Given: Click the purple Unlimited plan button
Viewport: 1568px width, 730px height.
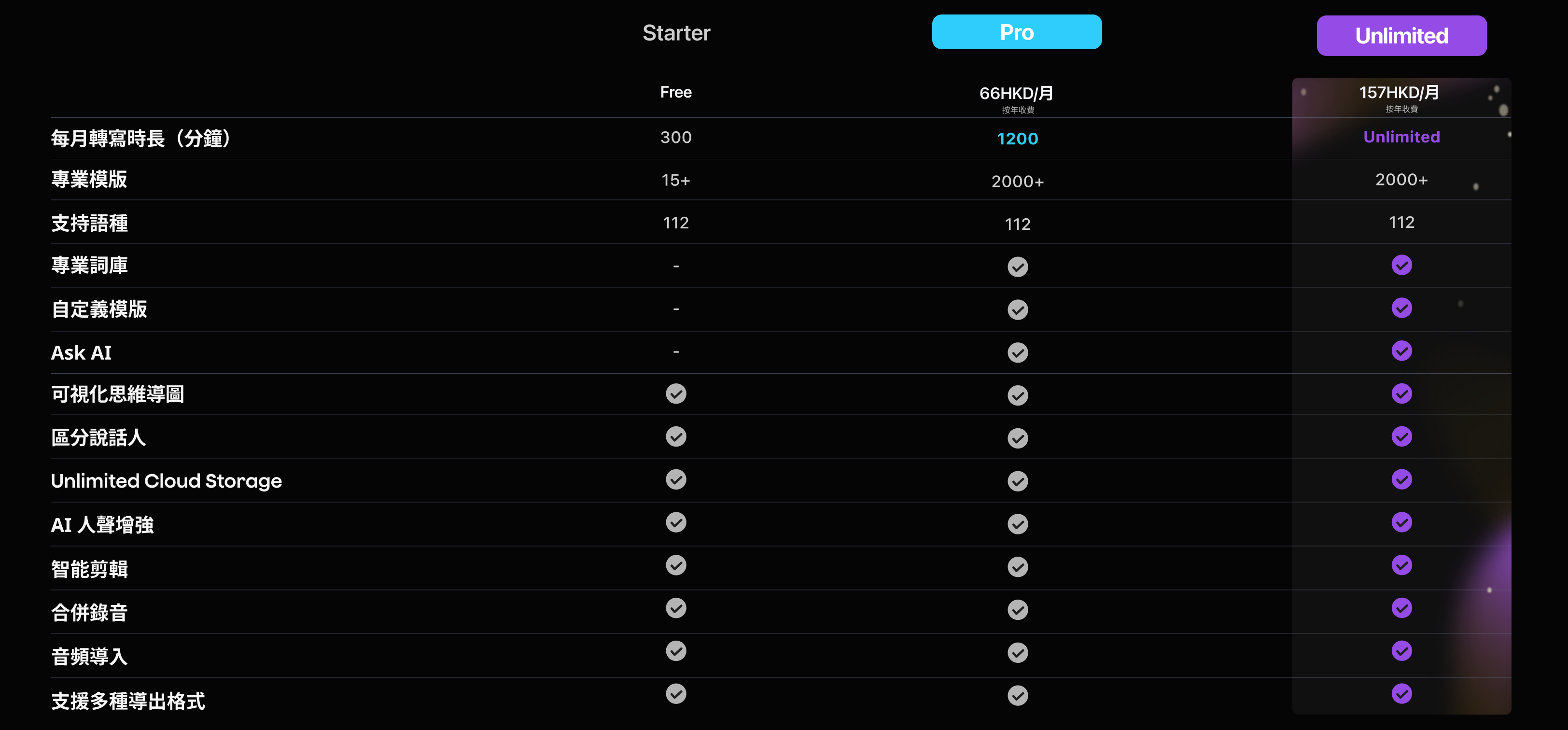Looking at the screenshot, I should (1401, 36).
